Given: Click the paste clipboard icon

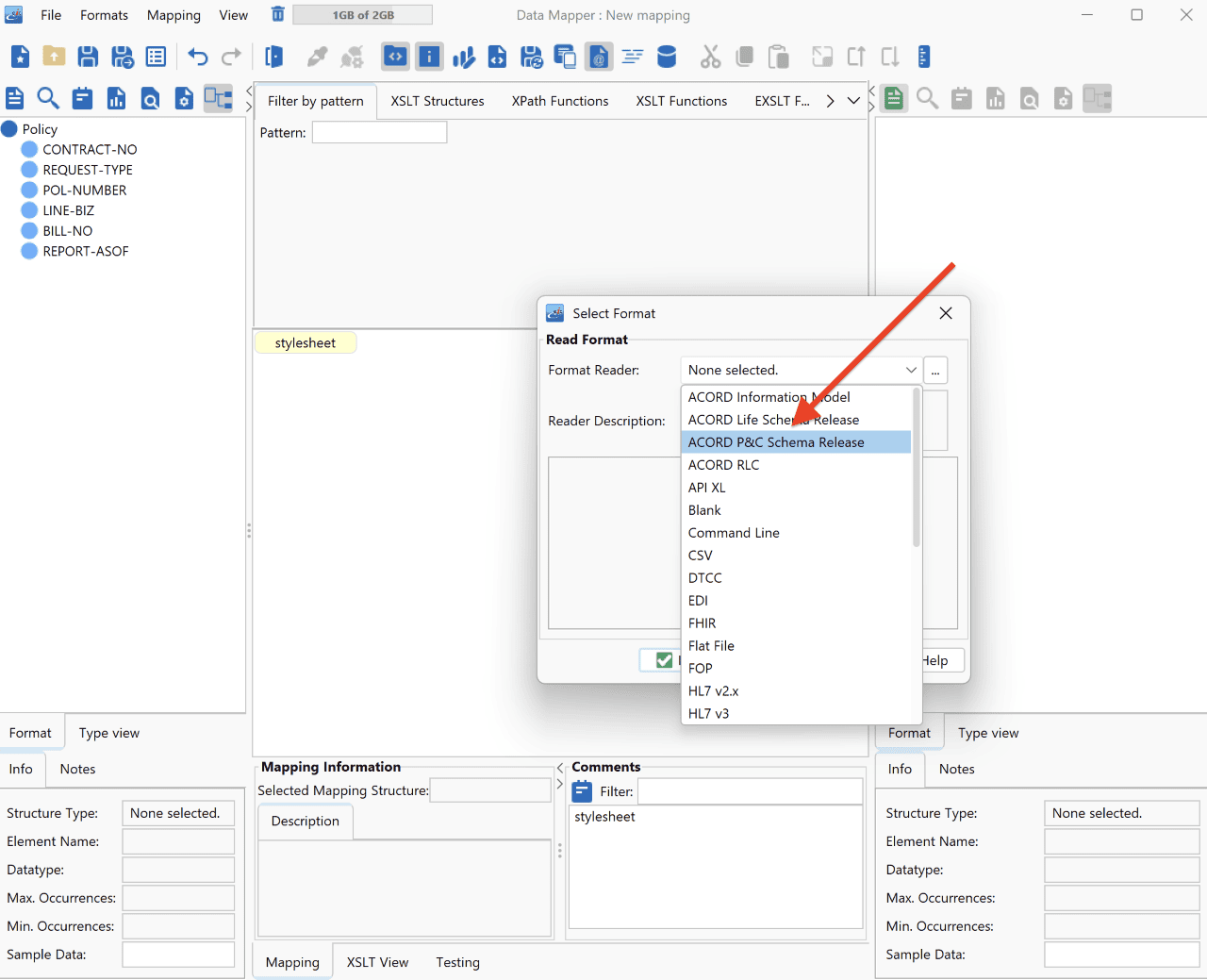Looking at the screenshot, I should tap(778, 57).
